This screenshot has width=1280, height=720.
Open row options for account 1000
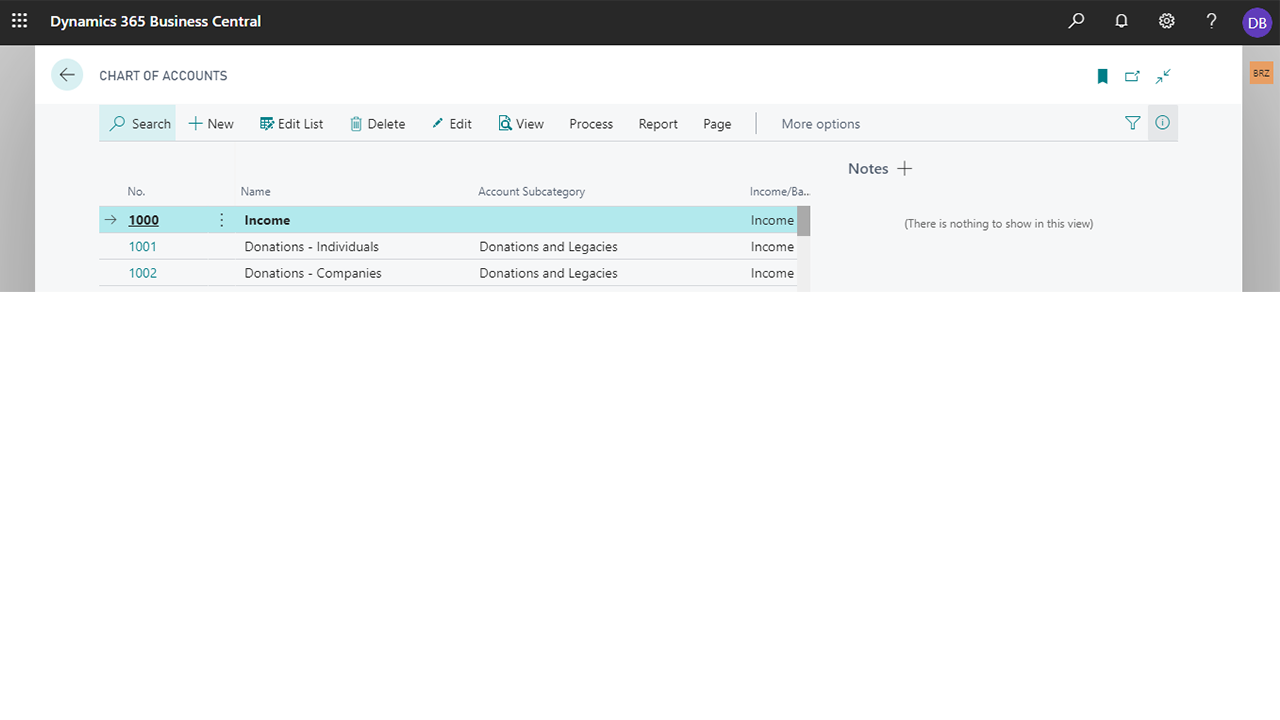(x=222, y=220)
